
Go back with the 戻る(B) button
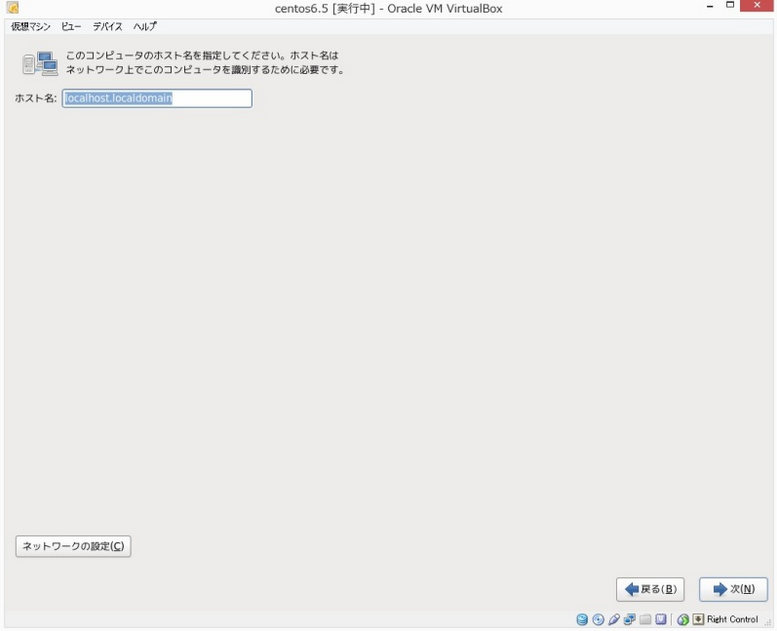click(650, 589)
